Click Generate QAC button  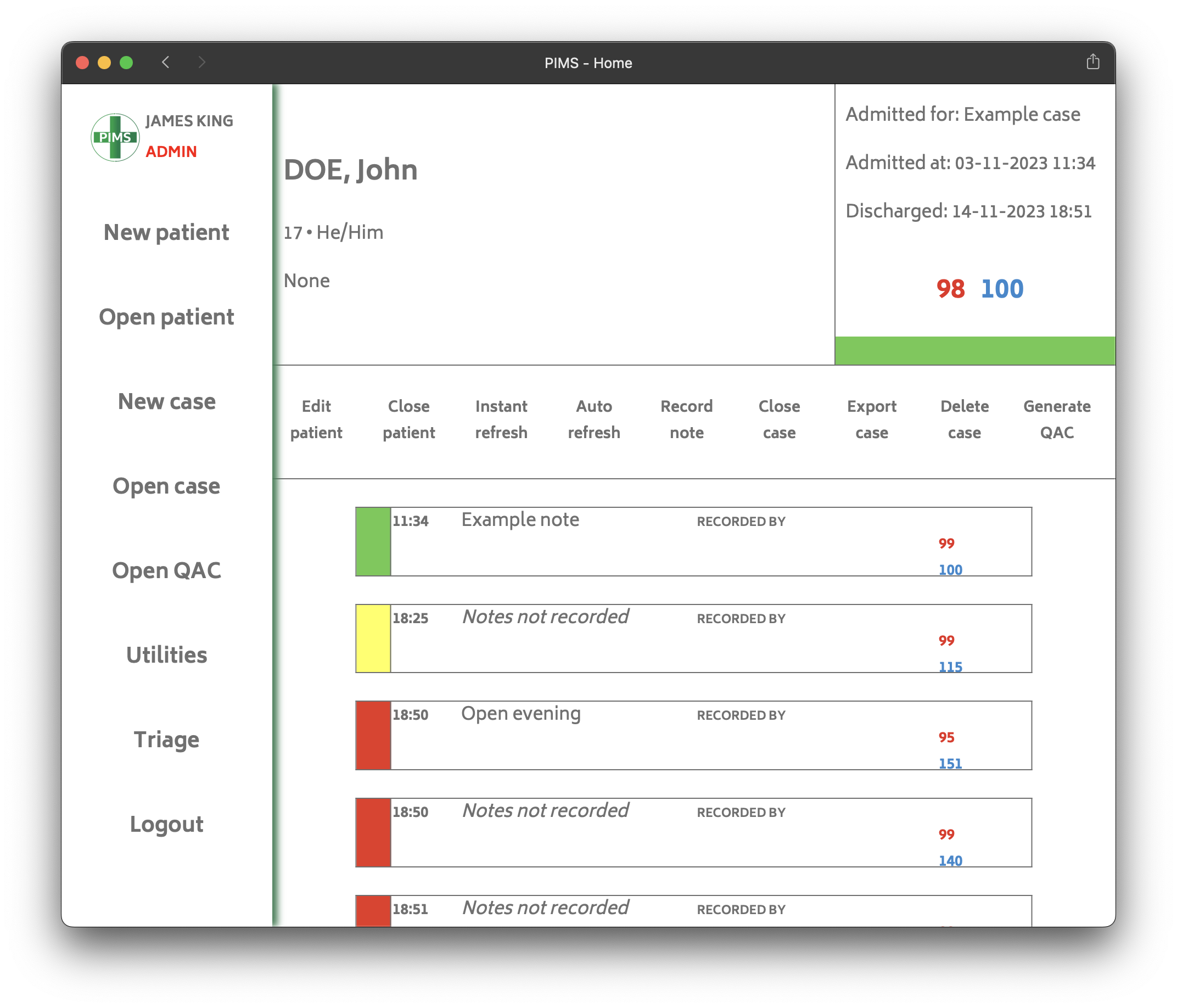[1057, 419]
